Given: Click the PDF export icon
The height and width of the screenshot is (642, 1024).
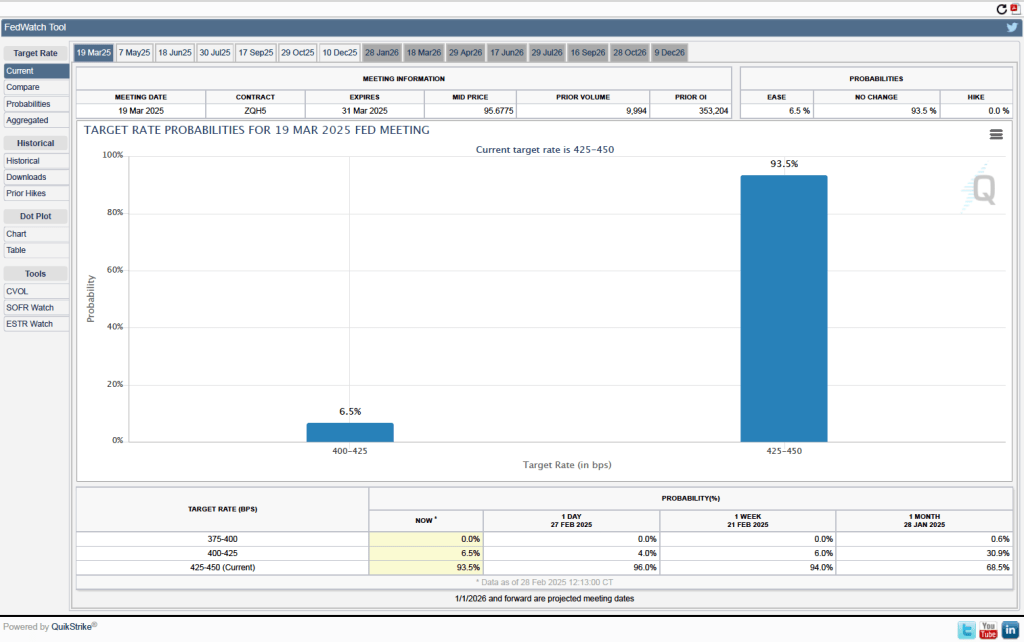Looking at the screenshot, I should [x=1014, y=8].
